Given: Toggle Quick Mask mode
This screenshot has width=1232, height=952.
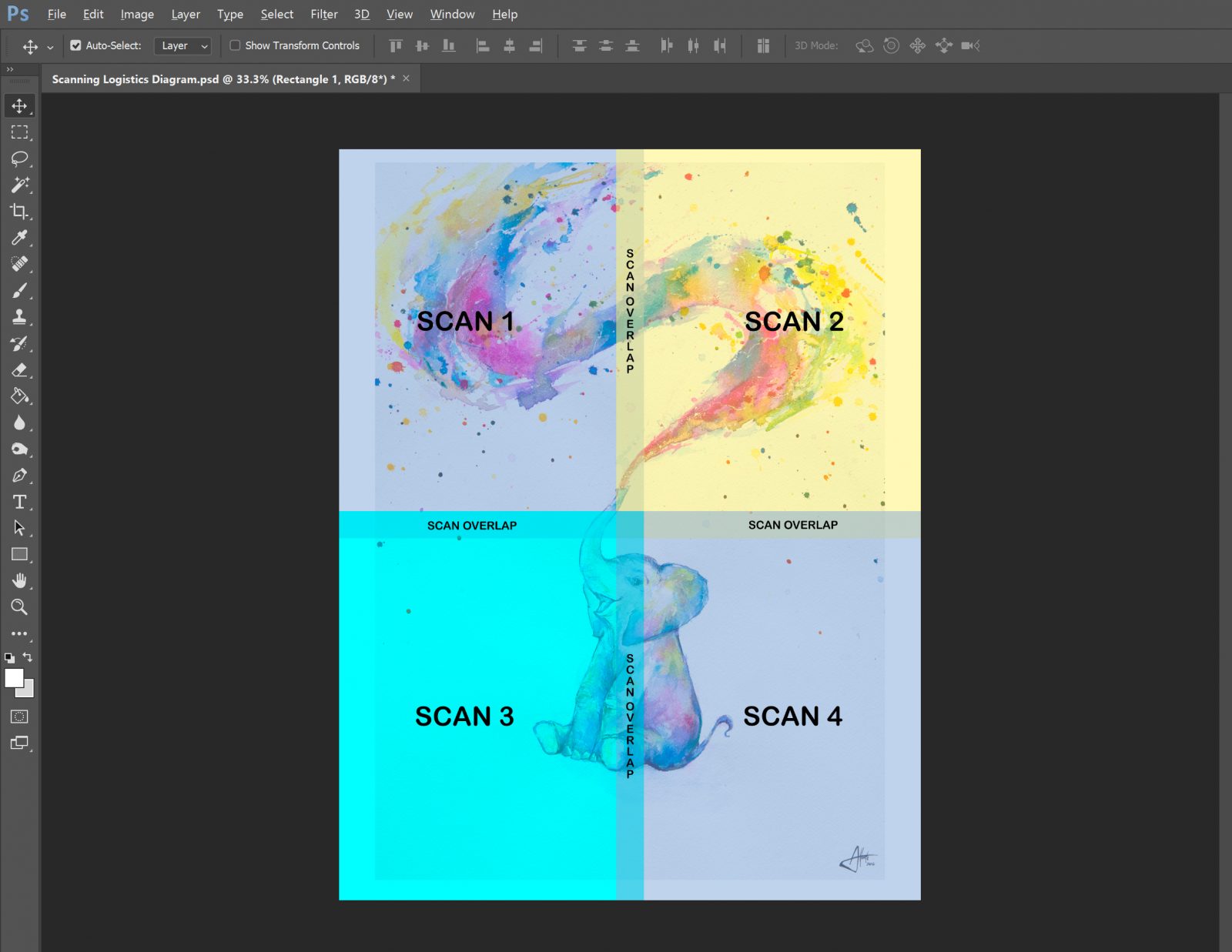Looking at the screenshot, I should point(19,717).
